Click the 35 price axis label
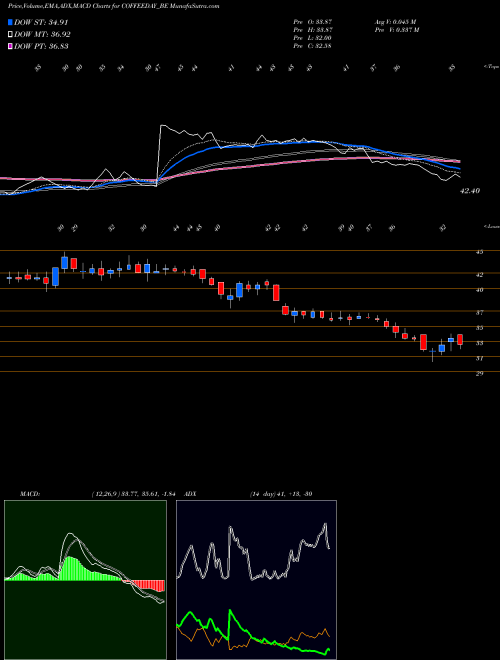Screen dimensions: 500x660 click(479, 327)
